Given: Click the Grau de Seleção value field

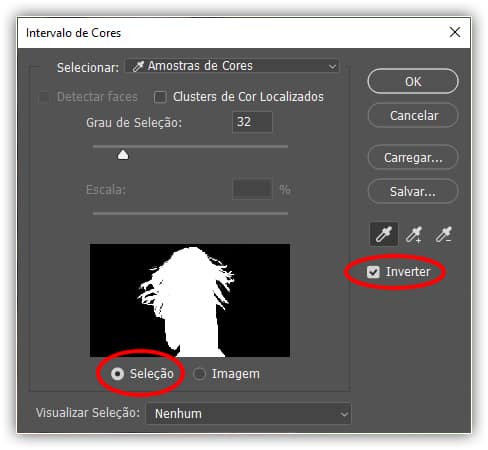Looking at the screenshot, I should (252, 122).
